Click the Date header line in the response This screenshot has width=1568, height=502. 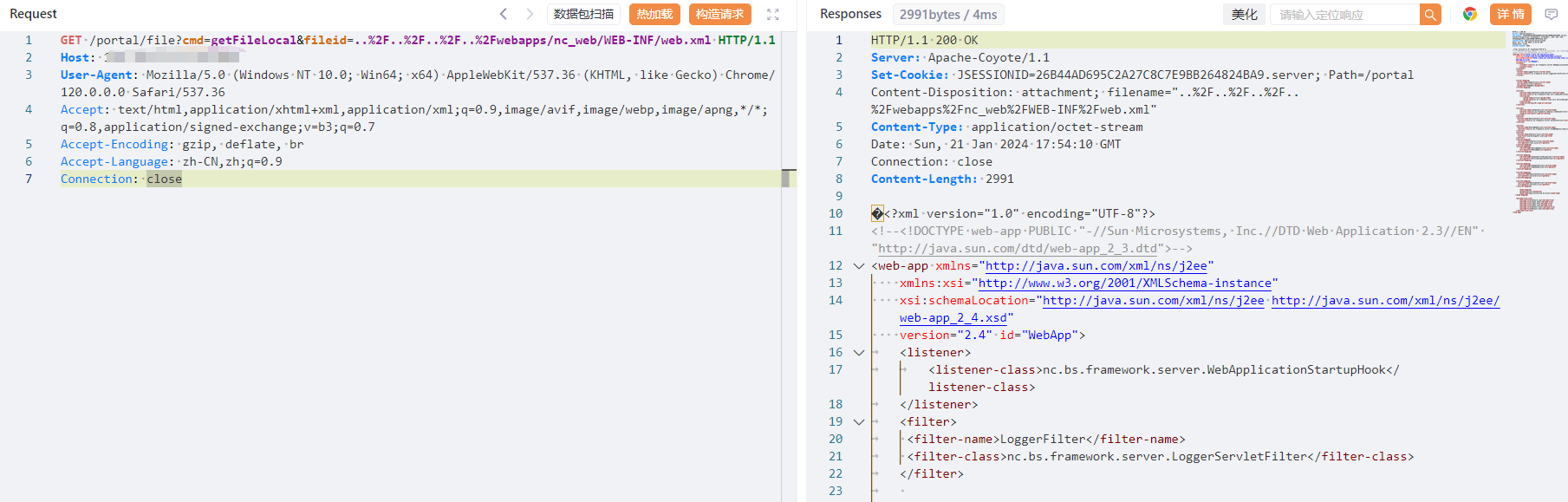point(996,144)
